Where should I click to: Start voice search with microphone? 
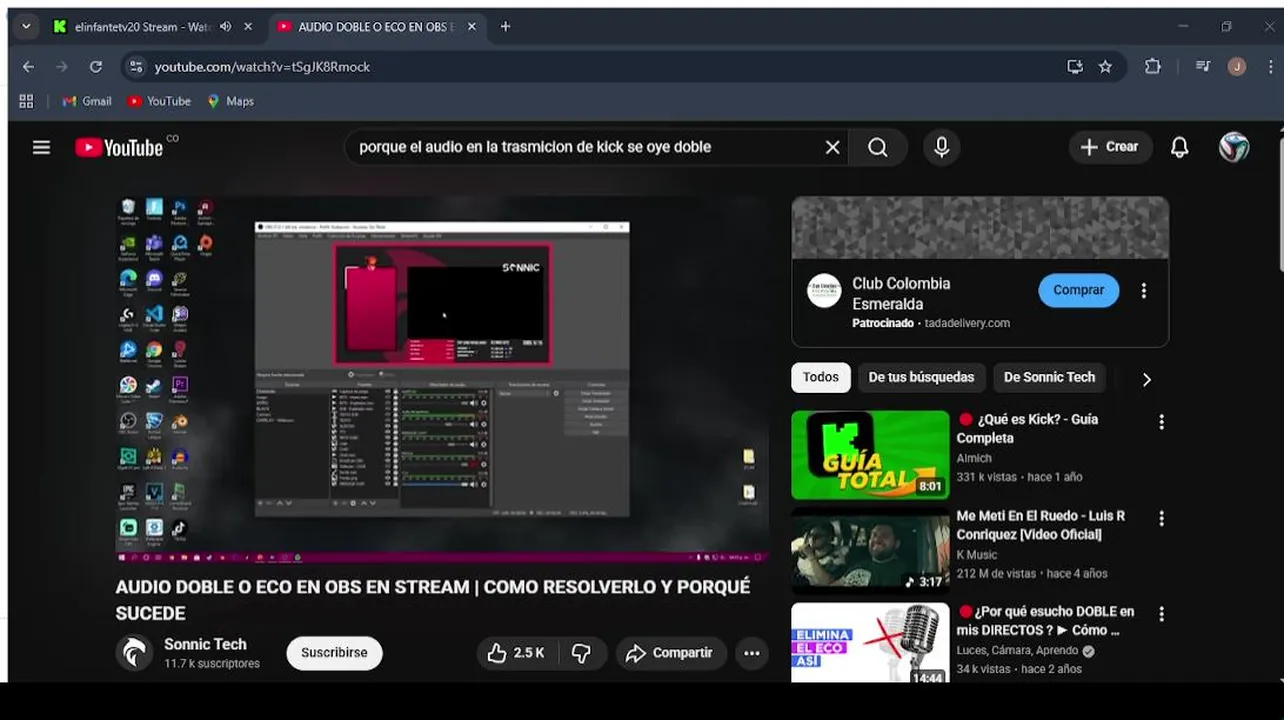[941, 147]
